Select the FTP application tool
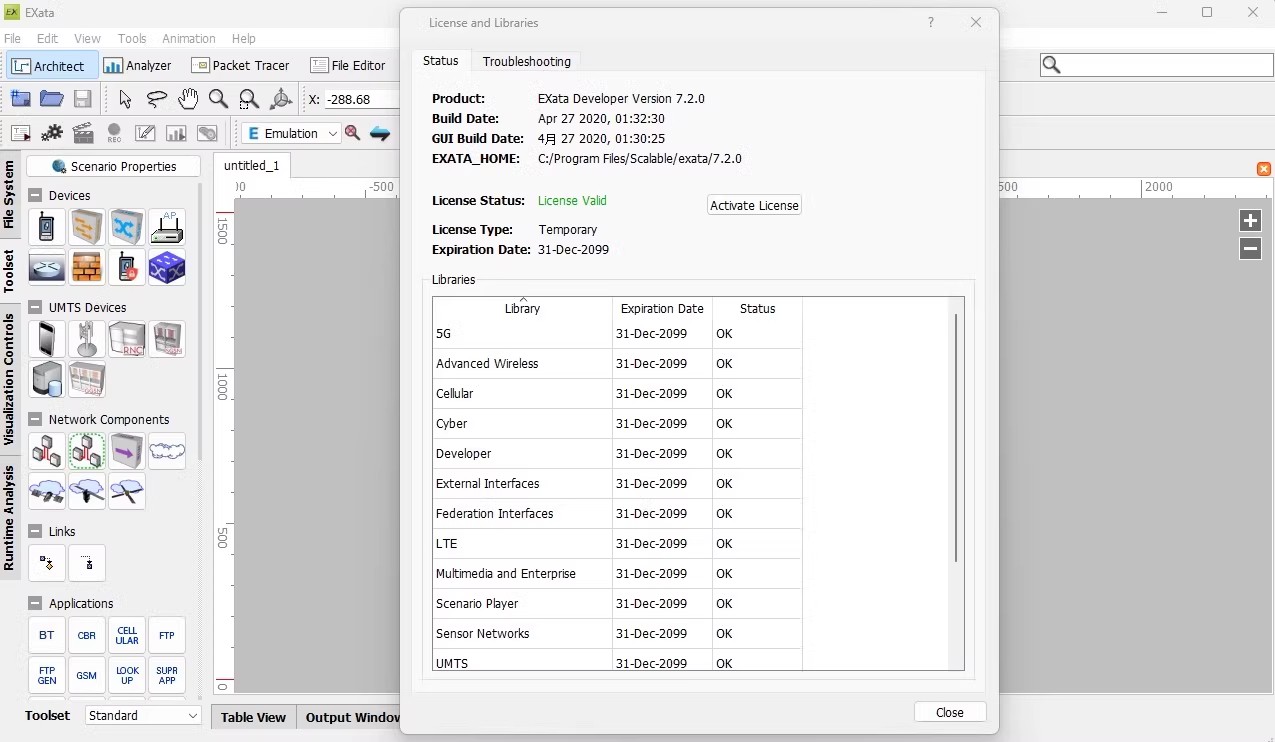This screenshot has width=1275, height=742. point(167,635)
